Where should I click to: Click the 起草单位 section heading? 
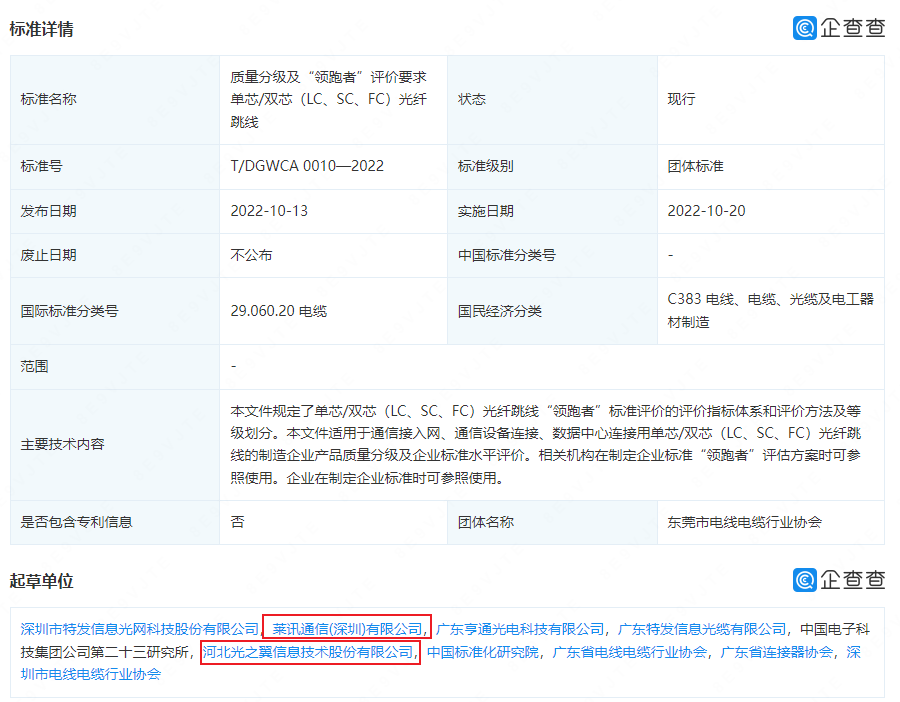41,581
